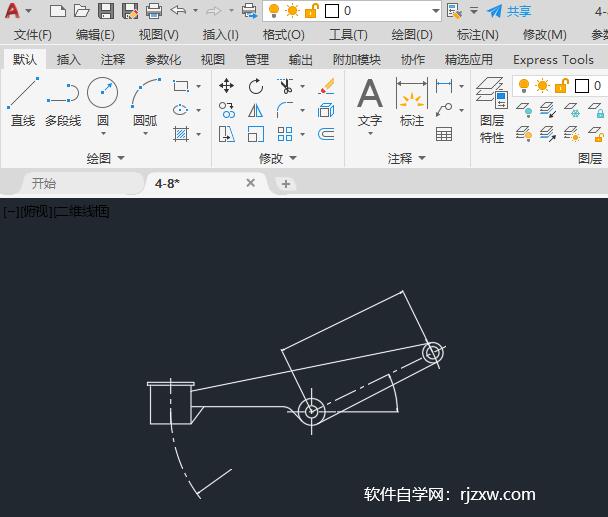Insert a Table from annotation panel

click(444, 134)
